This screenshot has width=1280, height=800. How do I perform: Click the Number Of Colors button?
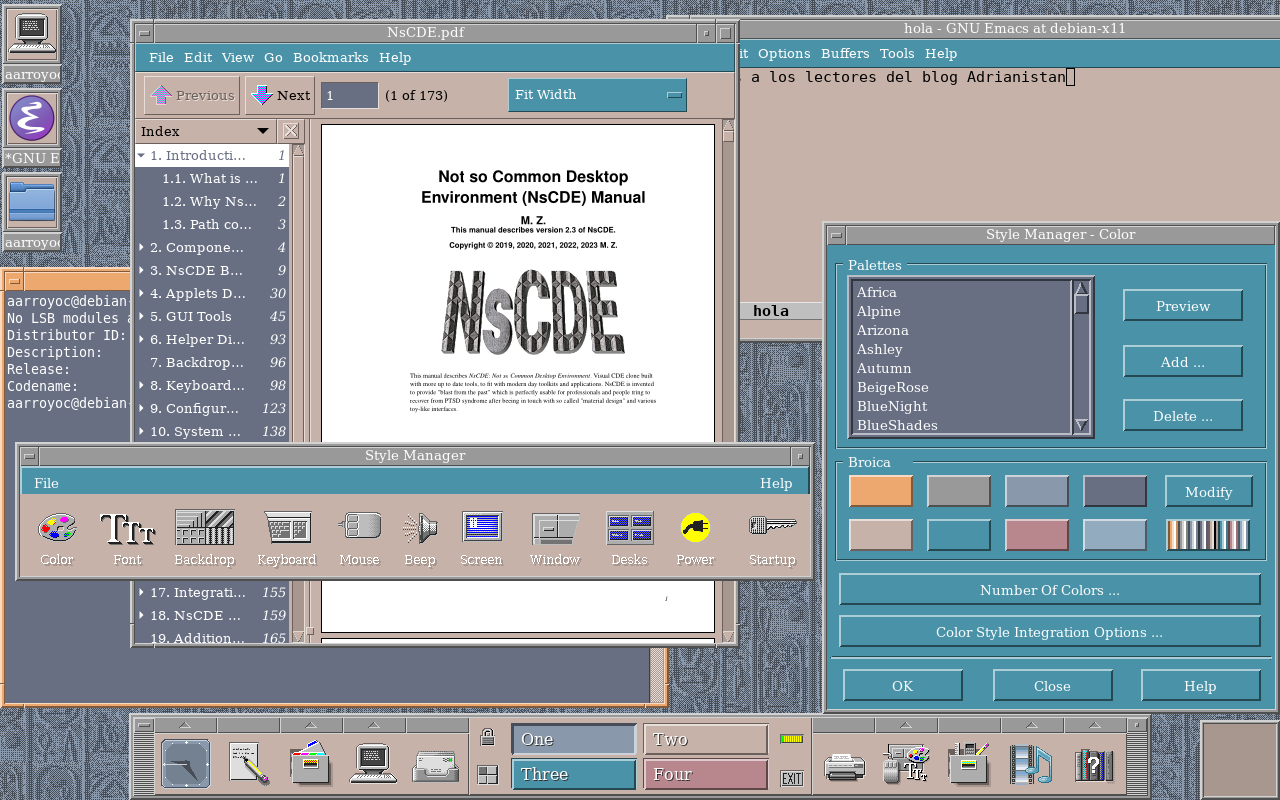point(1049,590)
